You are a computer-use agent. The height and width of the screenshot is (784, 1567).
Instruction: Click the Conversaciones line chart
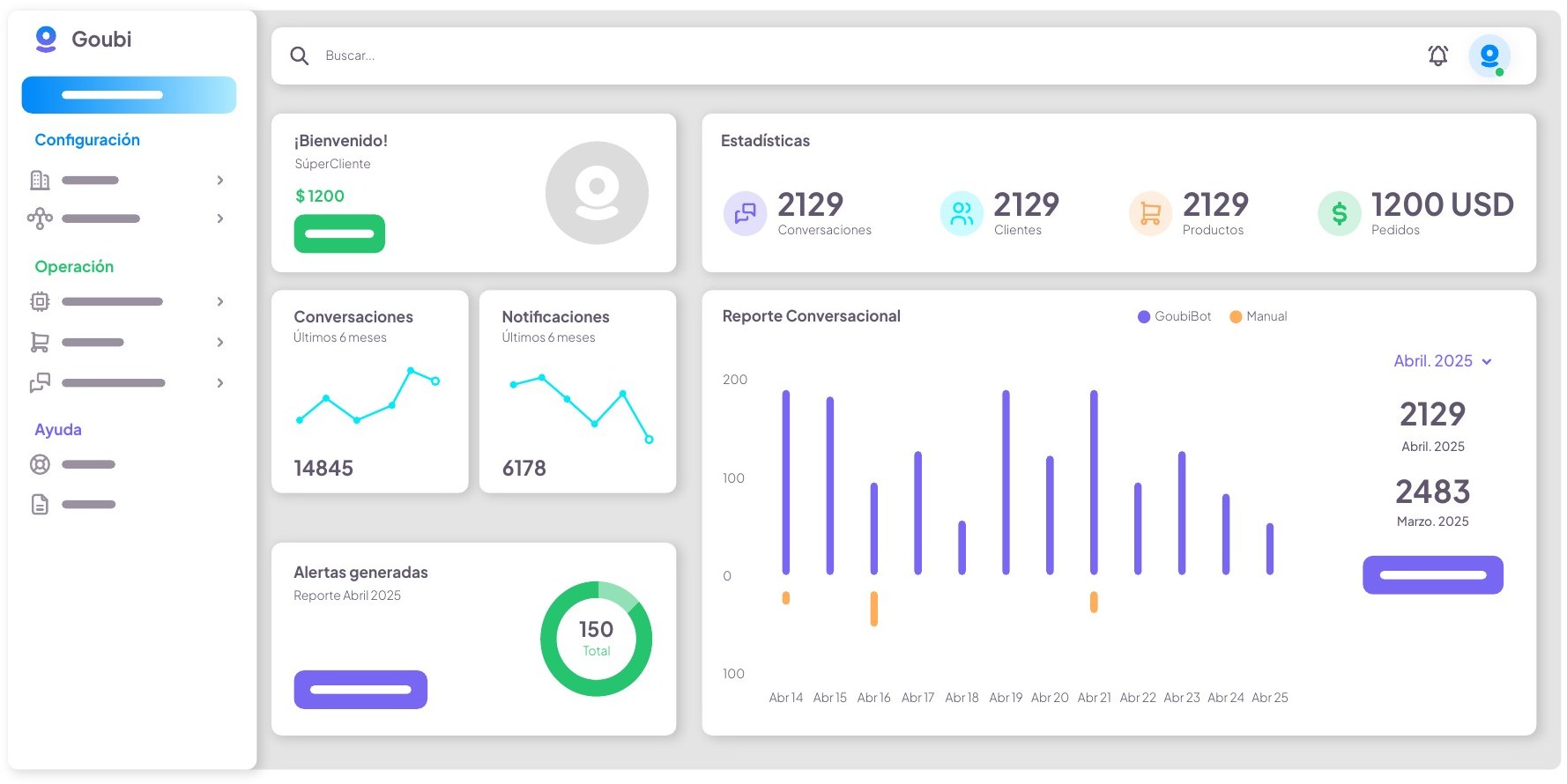point(368,396)
